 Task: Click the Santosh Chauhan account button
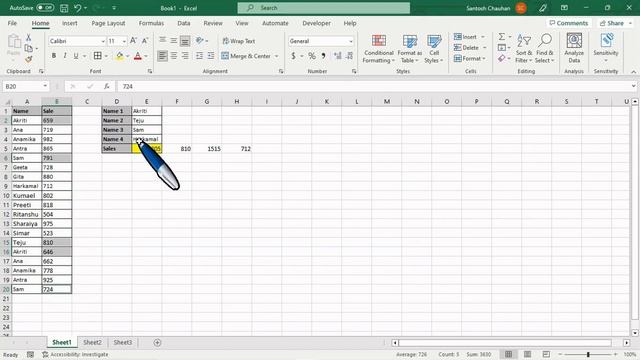(x=496, y=8)
